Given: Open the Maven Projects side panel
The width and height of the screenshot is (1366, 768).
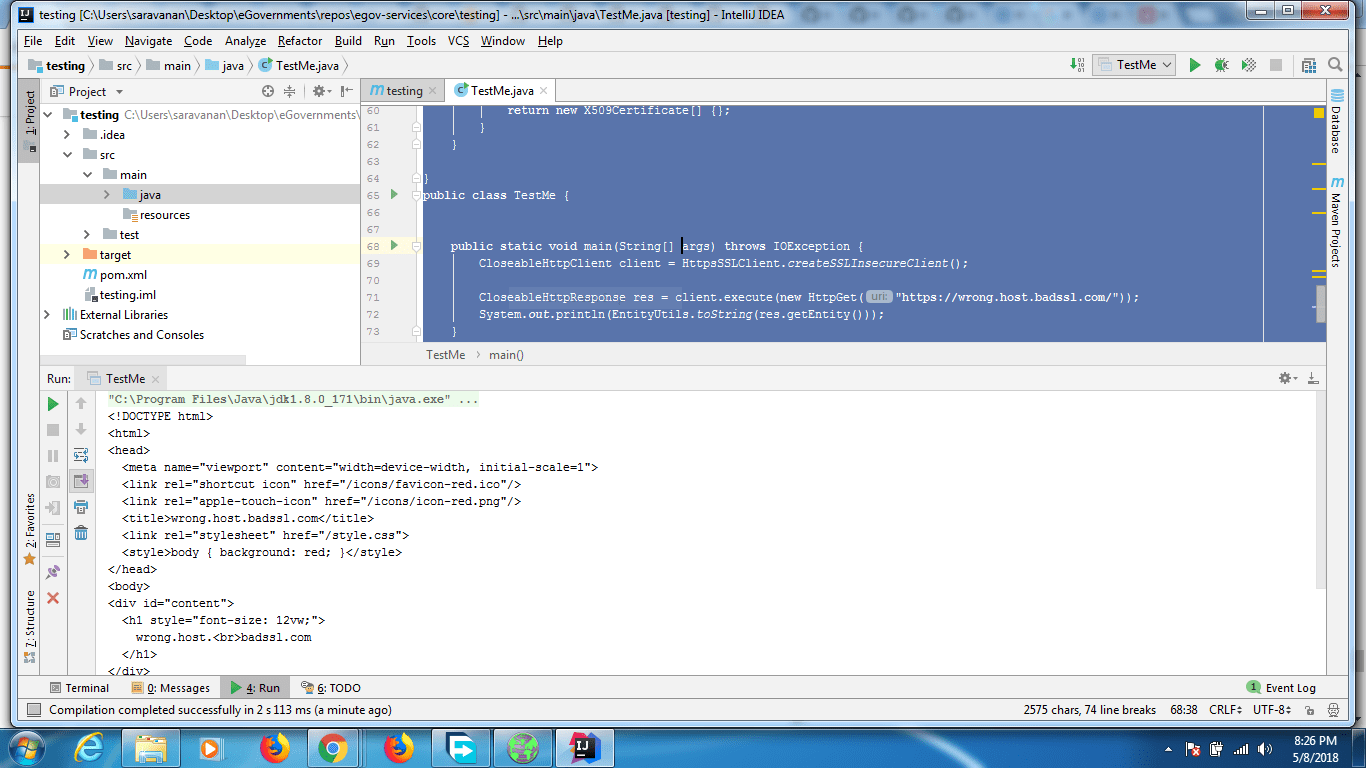Looking at the screenshot, I should tap(1336, 222).
